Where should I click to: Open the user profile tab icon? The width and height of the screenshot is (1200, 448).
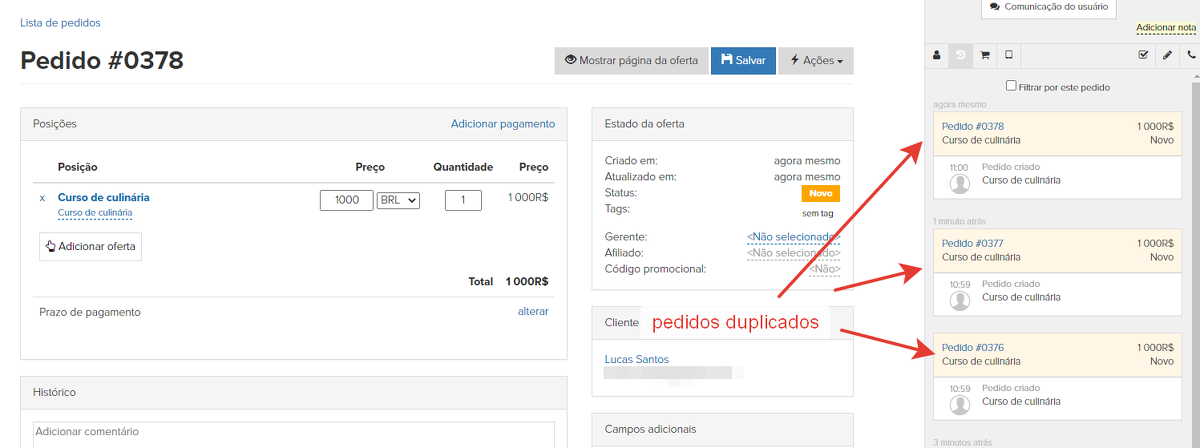[x=936, y=55]
